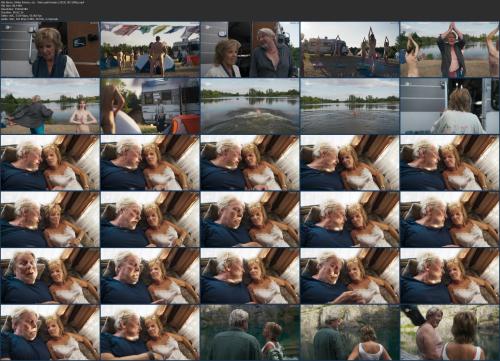Select frame of green-jacket man and woman facing pond
Viewport: 500px width, 361px height.
pos(250,332)
